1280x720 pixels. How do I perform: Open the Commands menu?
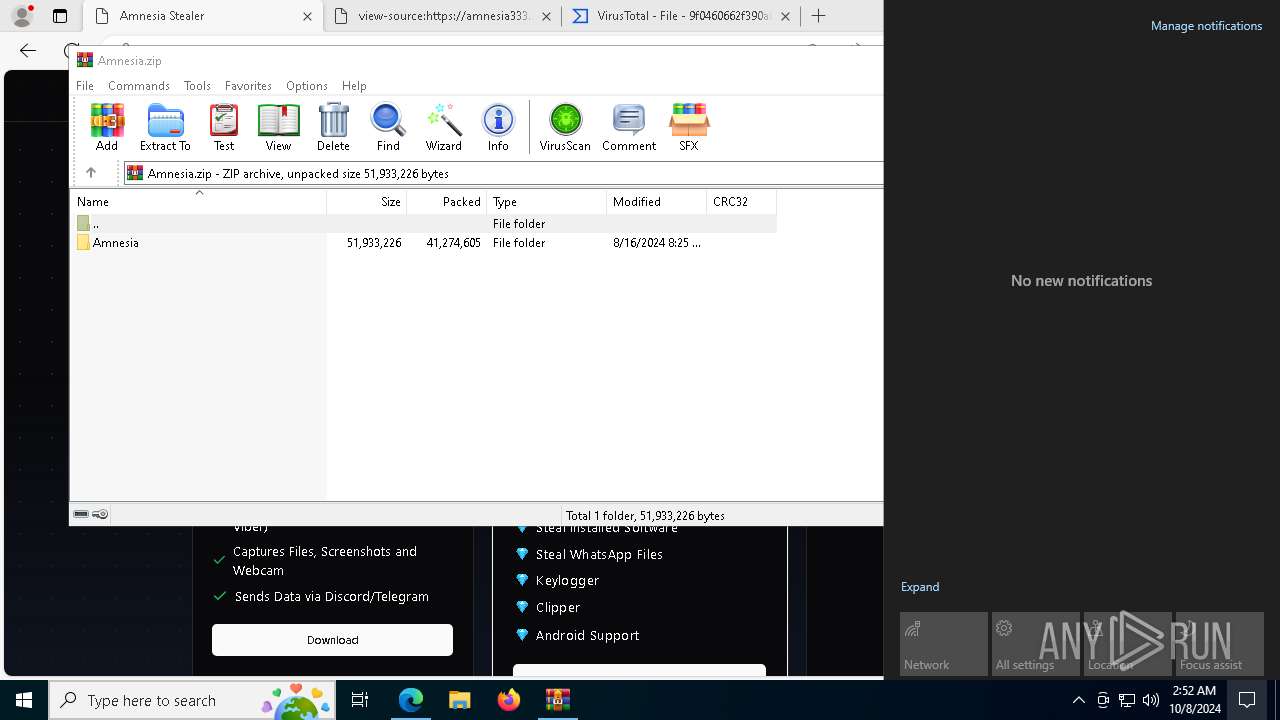point(139,86)
